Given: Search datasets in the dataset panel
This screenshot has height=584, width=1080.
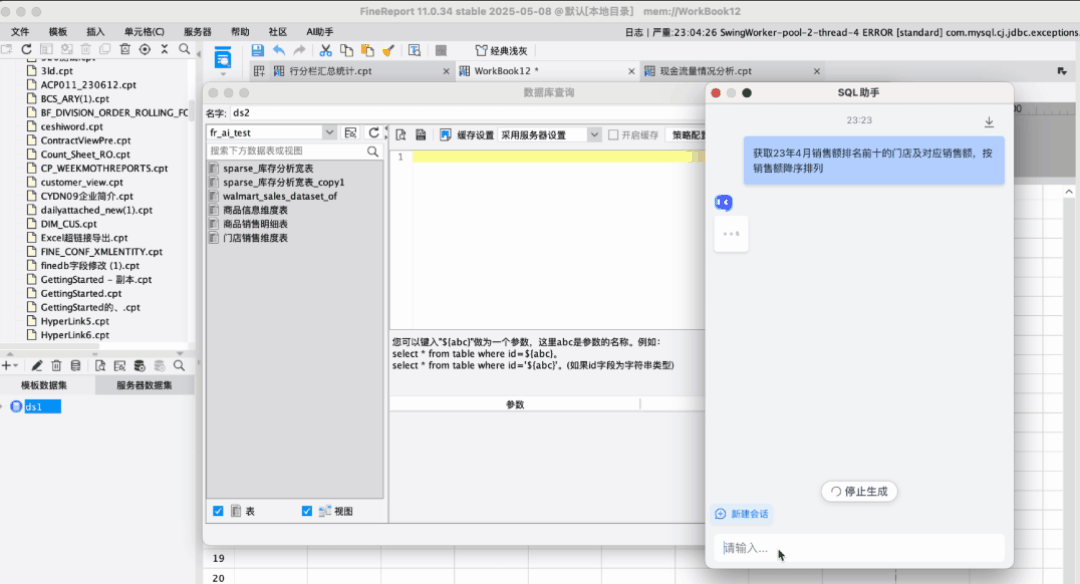Looking at the screenshot, I should point(179,366).
